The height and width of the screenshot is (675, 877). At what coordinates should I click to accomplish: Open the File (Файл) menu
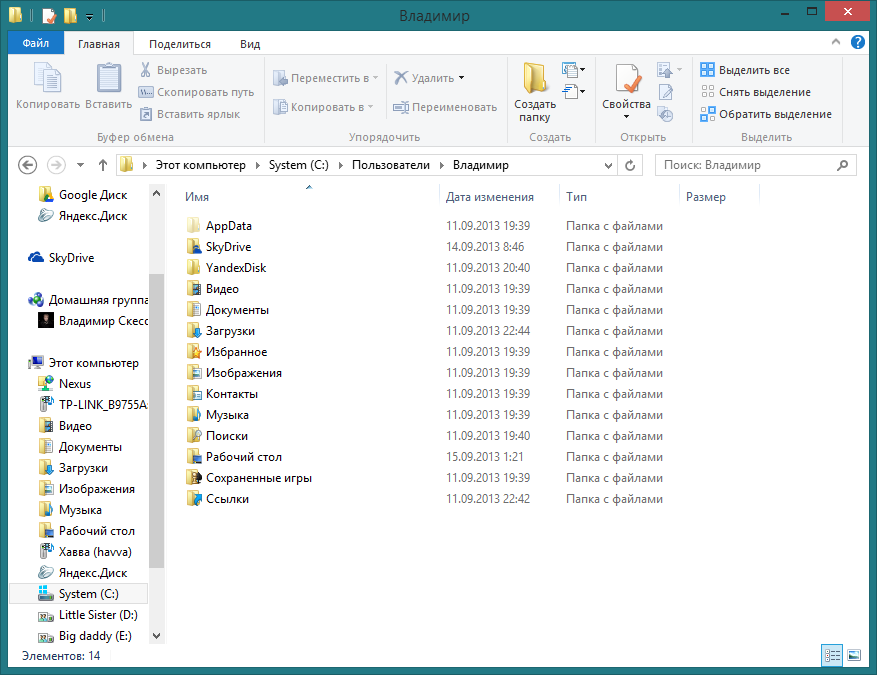[x=36, y=44]
